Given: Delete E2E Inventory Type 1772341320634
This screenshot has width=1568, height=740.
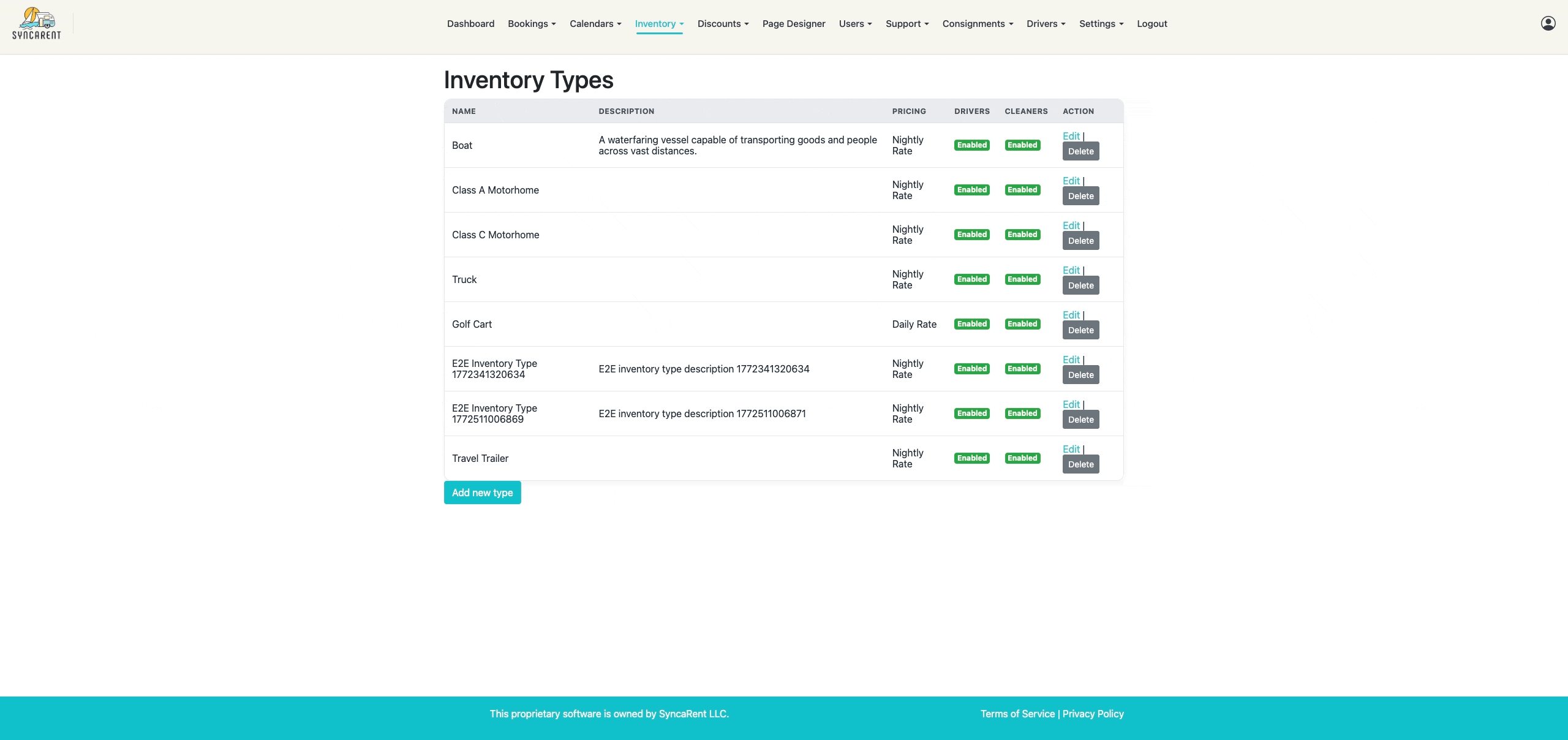Looking at the screenshot, I should (1080, 375).
